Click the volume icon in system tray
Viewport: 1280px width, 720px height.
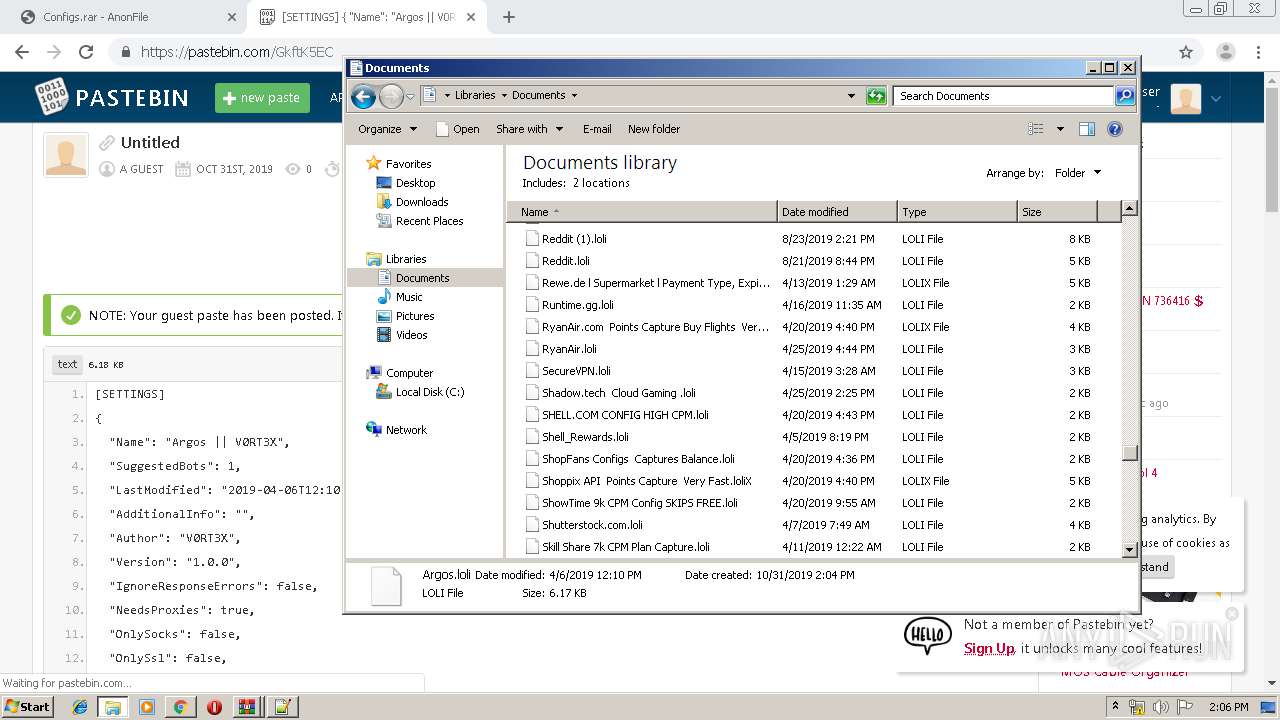click(x=1161, y=707)
